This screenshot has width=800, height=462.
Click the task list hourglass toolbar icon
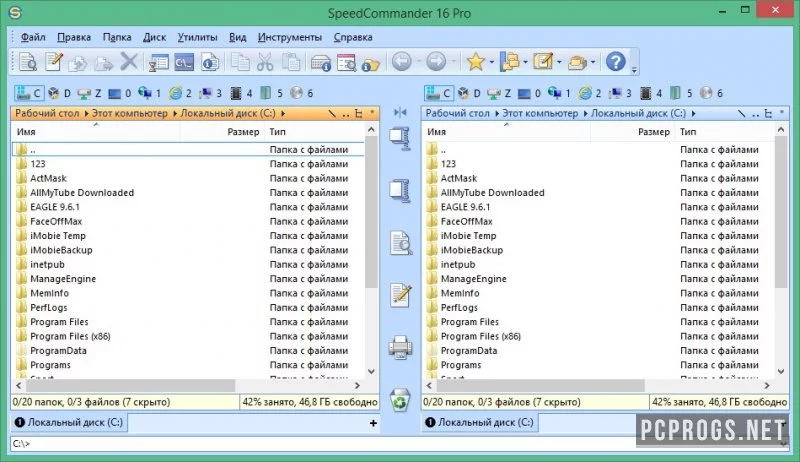point(158,62)
